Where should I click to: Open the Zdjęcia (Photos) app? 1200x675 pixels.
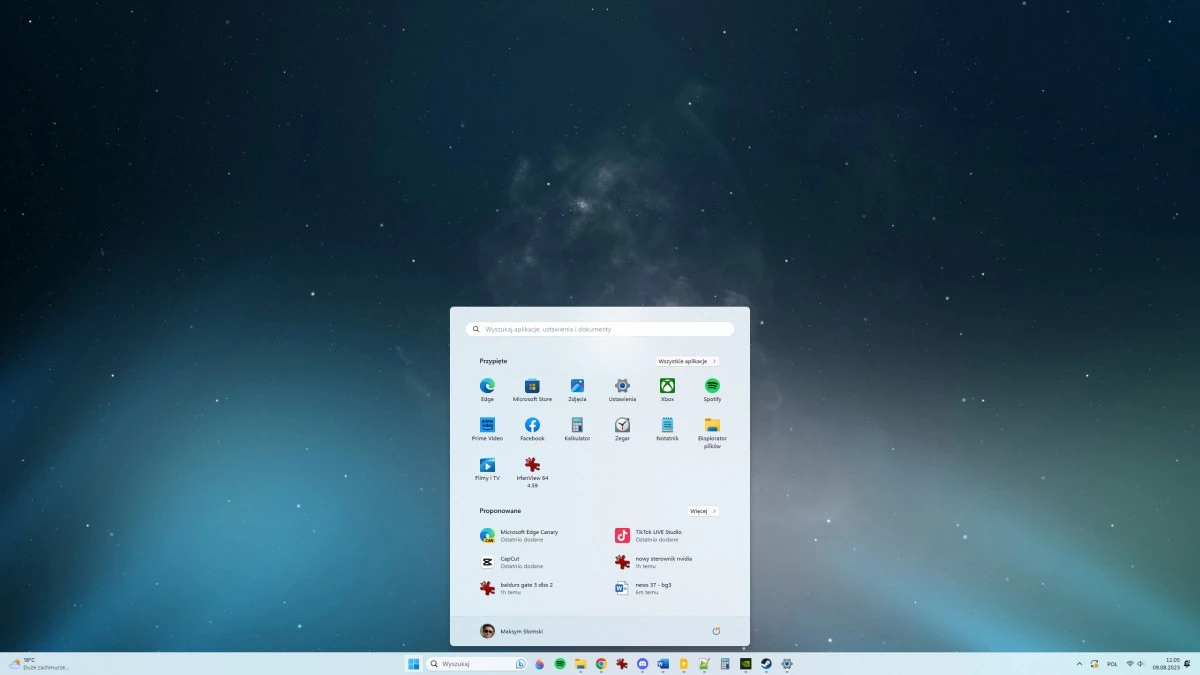pyautogui.click(x=576, y=385)
